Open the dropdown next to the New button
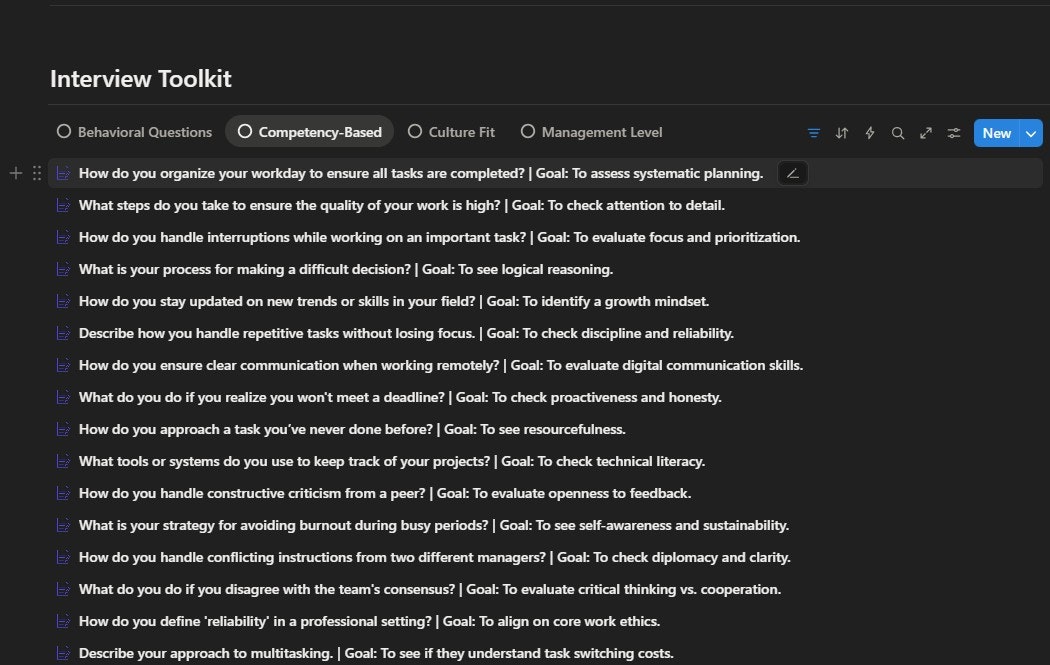Image resolution: width=1050 pixels, height=665 pixels. 1031,132
